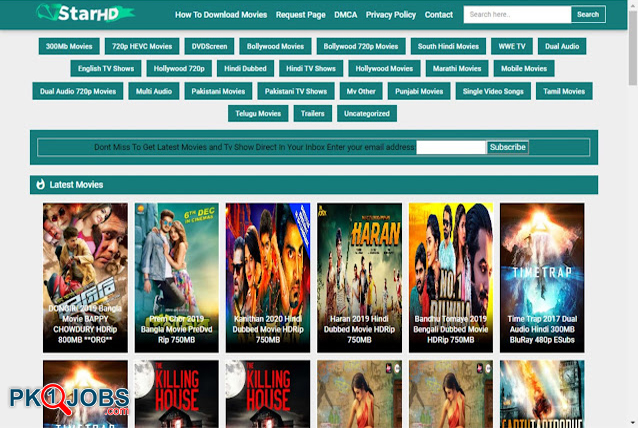Viewport: 638px width, 428px height.
Task: Click the StarHD logo
Action: 85,13
